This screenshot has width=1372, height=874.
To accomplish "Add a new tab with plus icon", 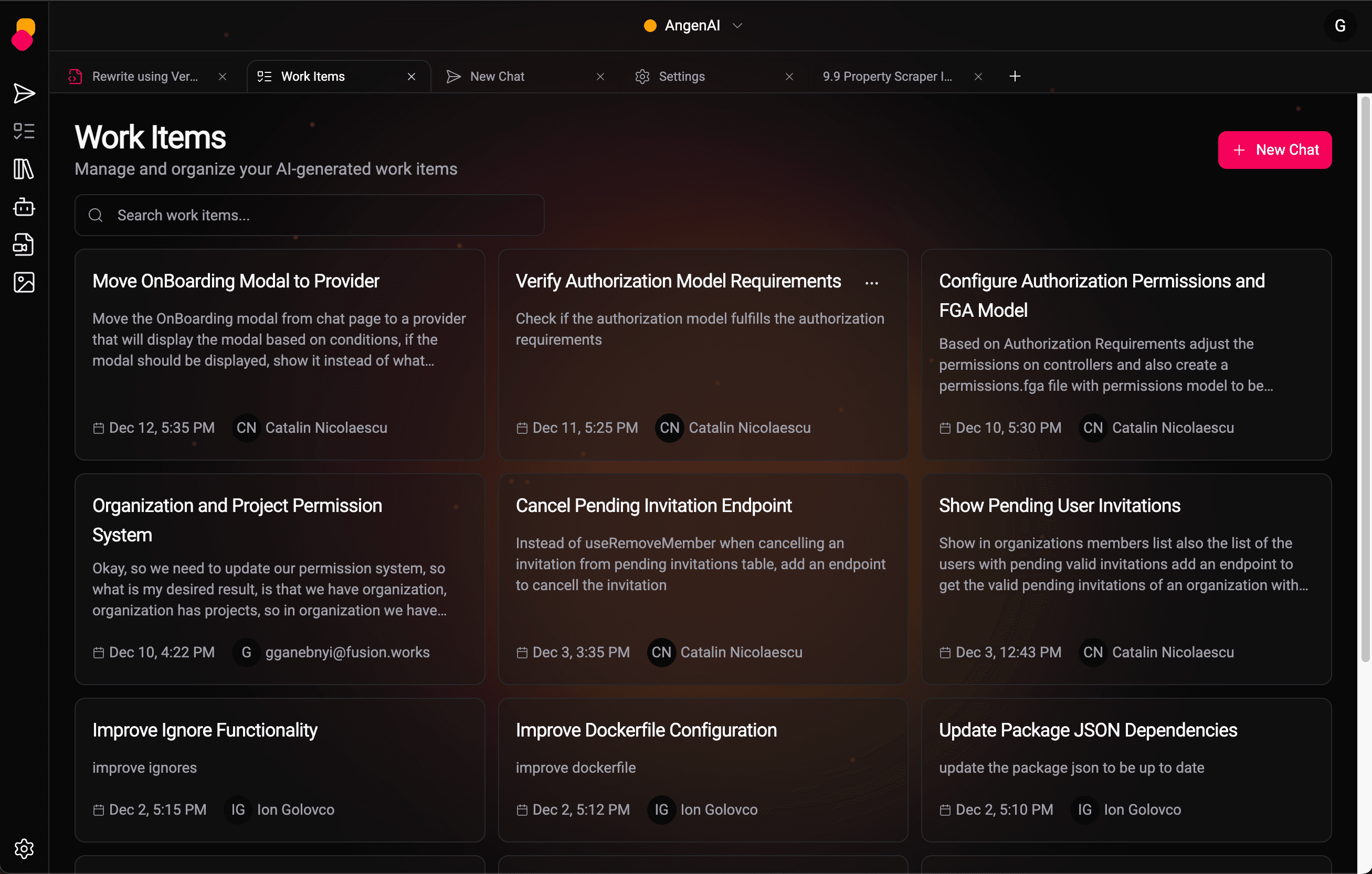I will click(1015, 76).
